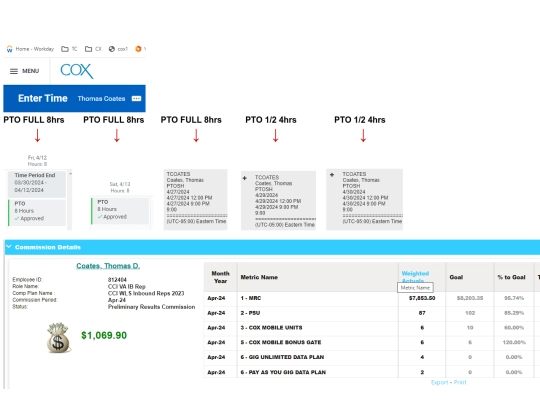Viewport: 540px width, 405px height.
Task: Open the hamburger MENU button
Action: (24, 71)
